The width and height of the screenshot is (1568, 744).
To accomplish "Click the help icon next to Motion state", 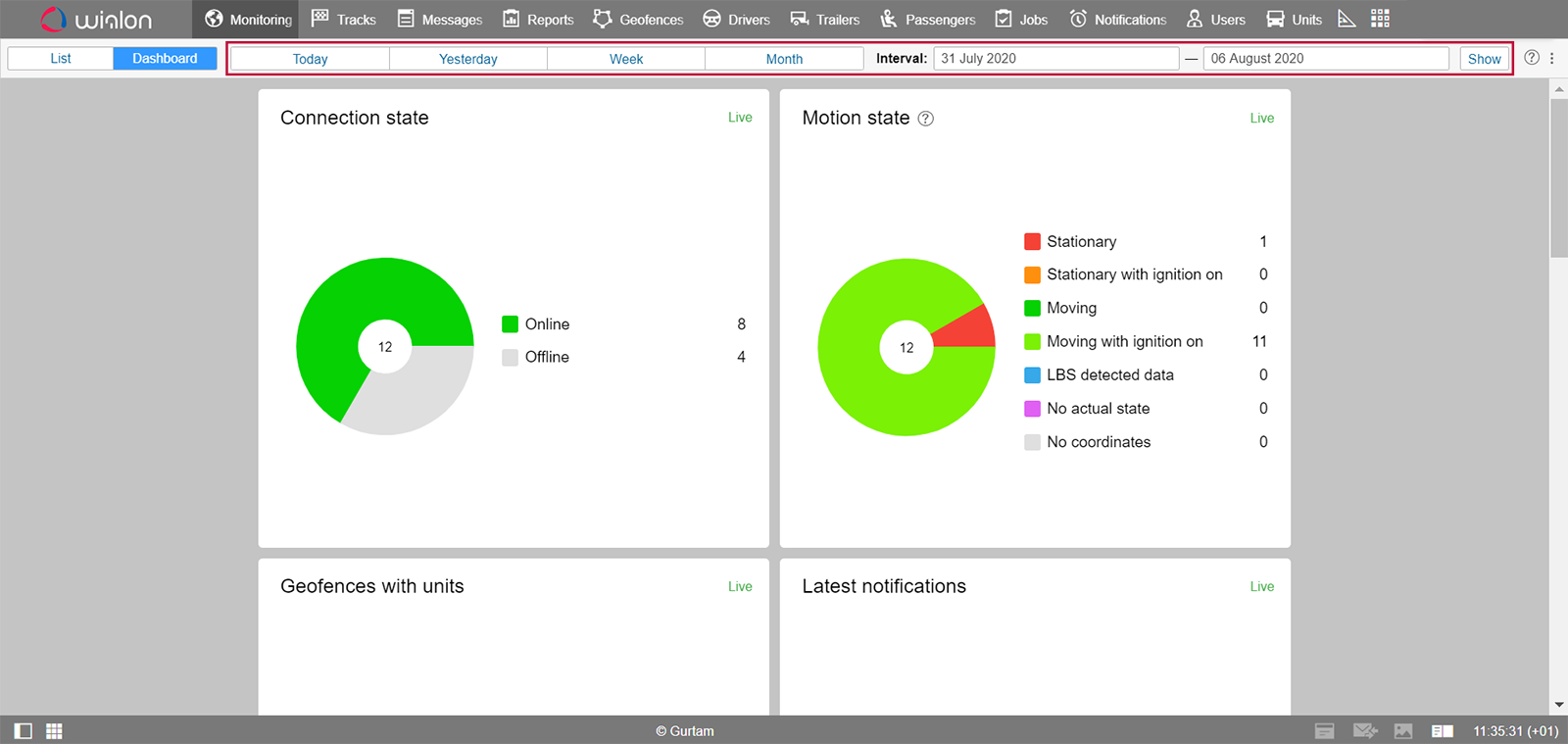I will pyautogui.click(x=925, y=119).
